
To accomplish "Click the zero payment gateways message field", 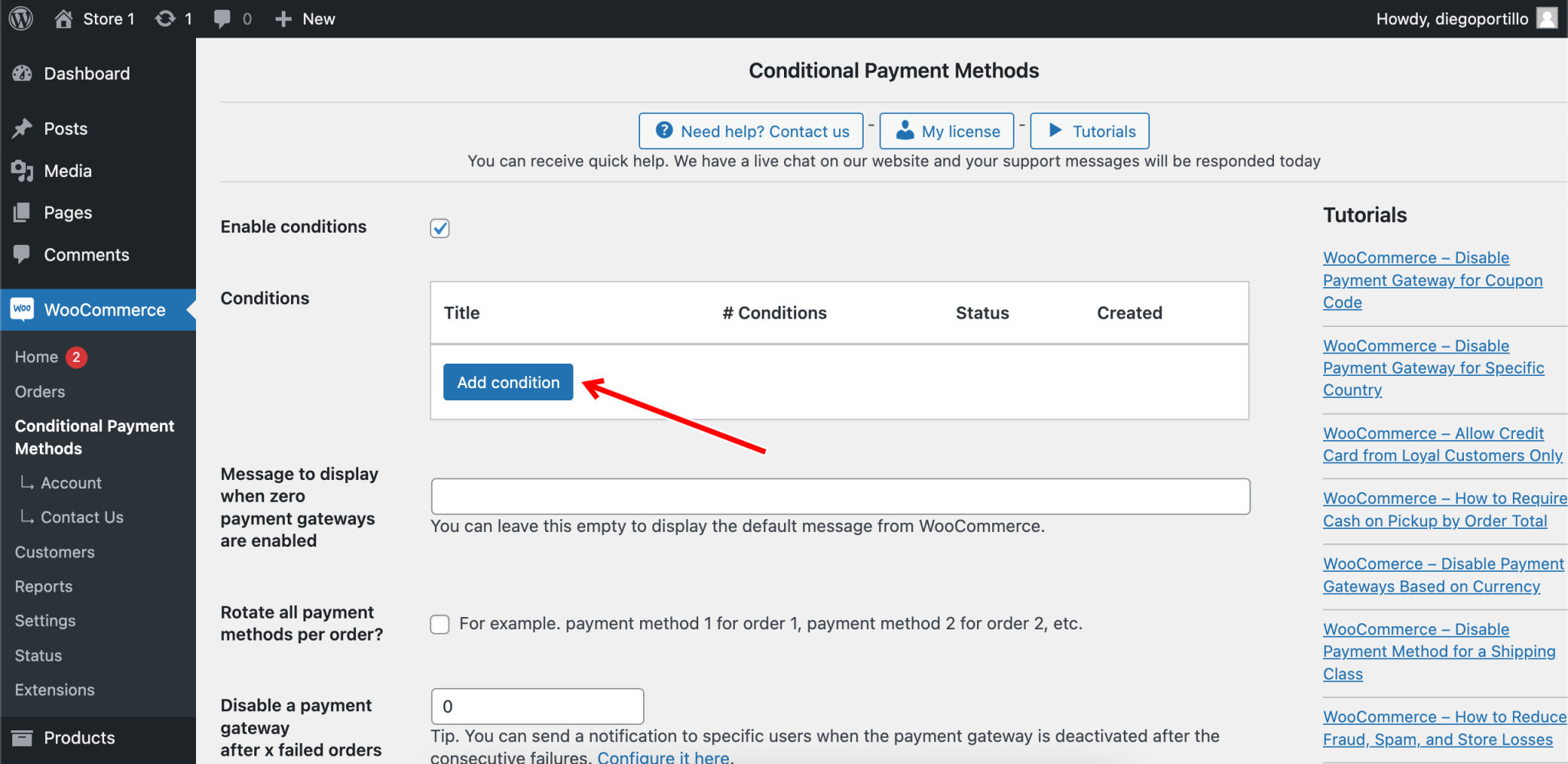I will pos(839,496).
